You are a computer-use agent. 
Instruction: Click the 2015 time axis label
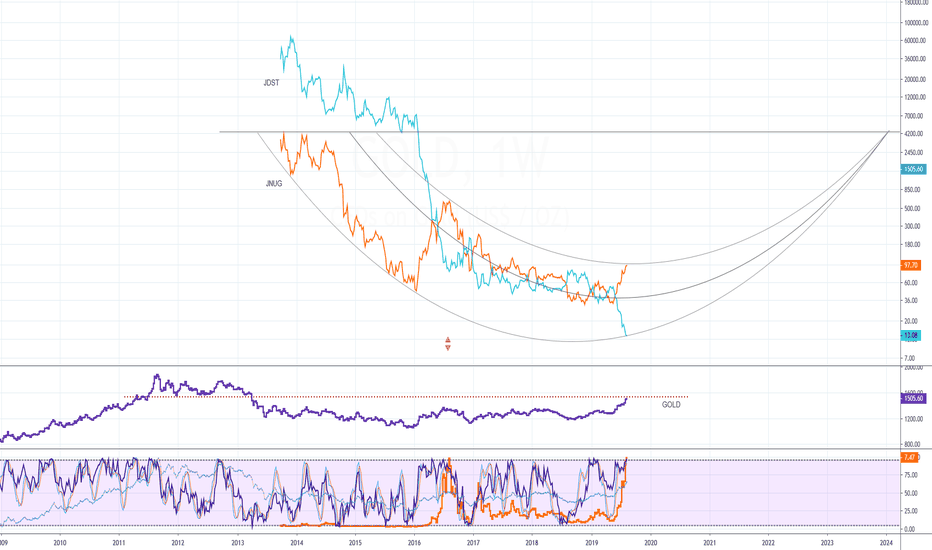[x=355, y=543]
